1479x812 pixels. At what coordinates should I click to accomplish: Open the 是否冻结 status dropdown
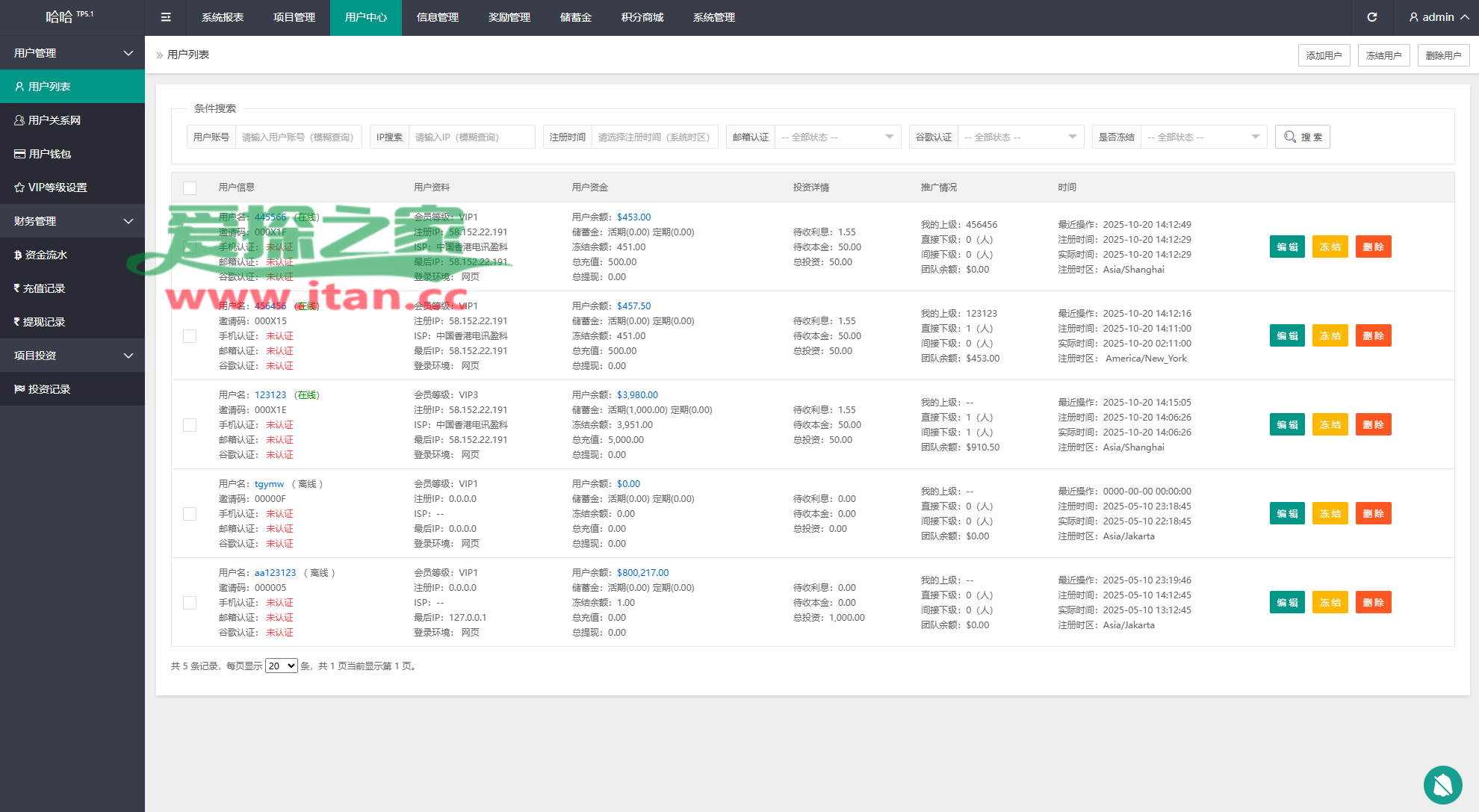(x=1203, y=137)
